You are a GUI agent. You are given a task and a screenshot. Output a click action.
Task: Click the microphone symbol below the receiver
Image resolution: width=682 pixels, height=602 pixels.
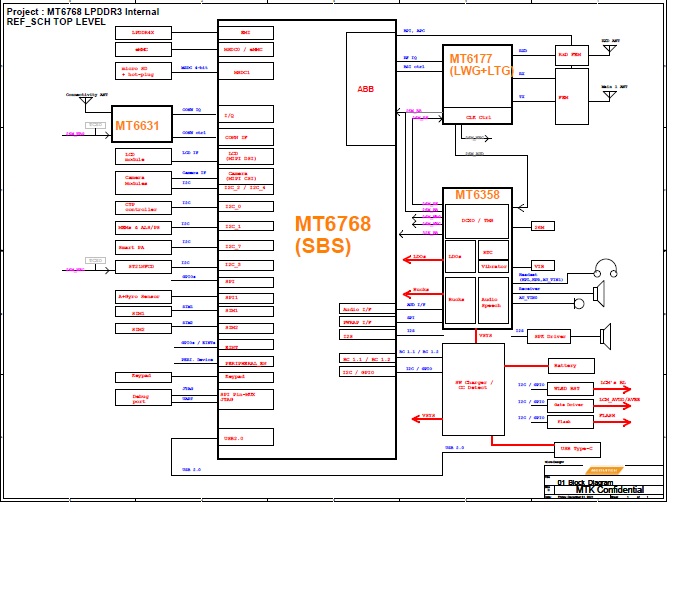(x=577, y=303)
